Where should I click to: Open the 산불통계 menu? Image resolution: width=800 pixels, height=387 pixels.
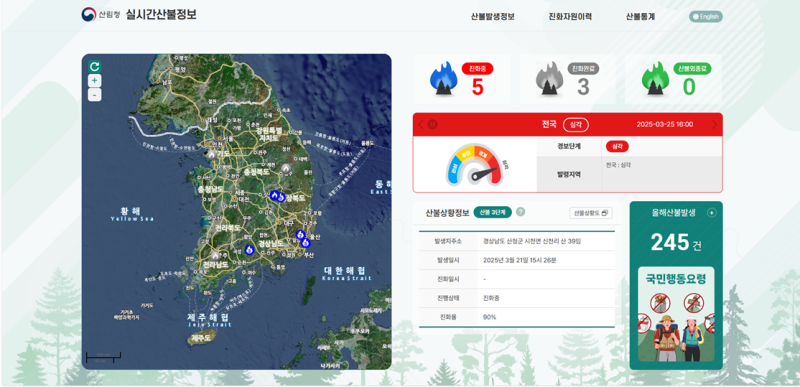point(640,16)
